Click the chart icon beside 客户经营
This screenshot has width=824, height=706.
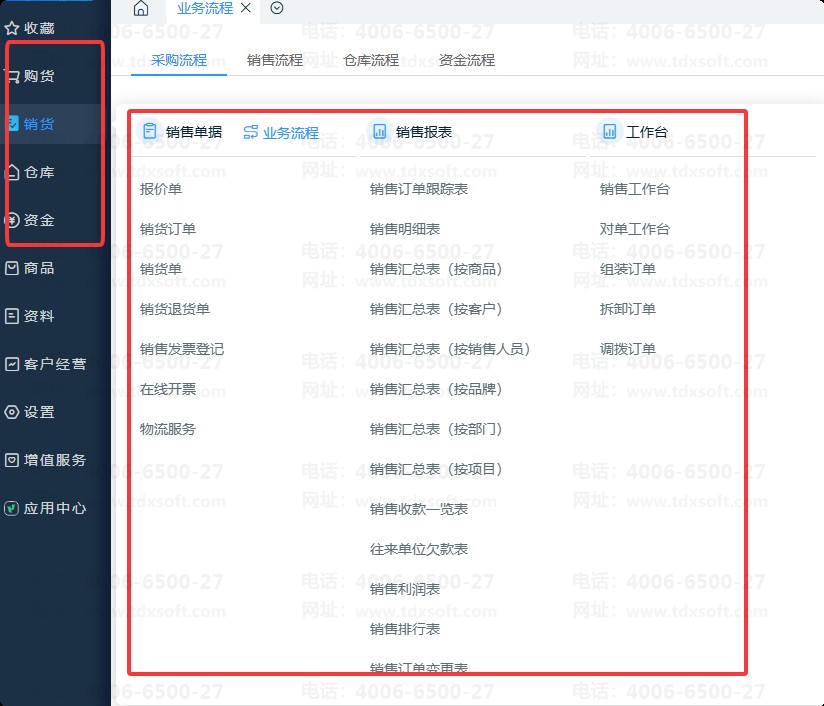coord(12,364)
